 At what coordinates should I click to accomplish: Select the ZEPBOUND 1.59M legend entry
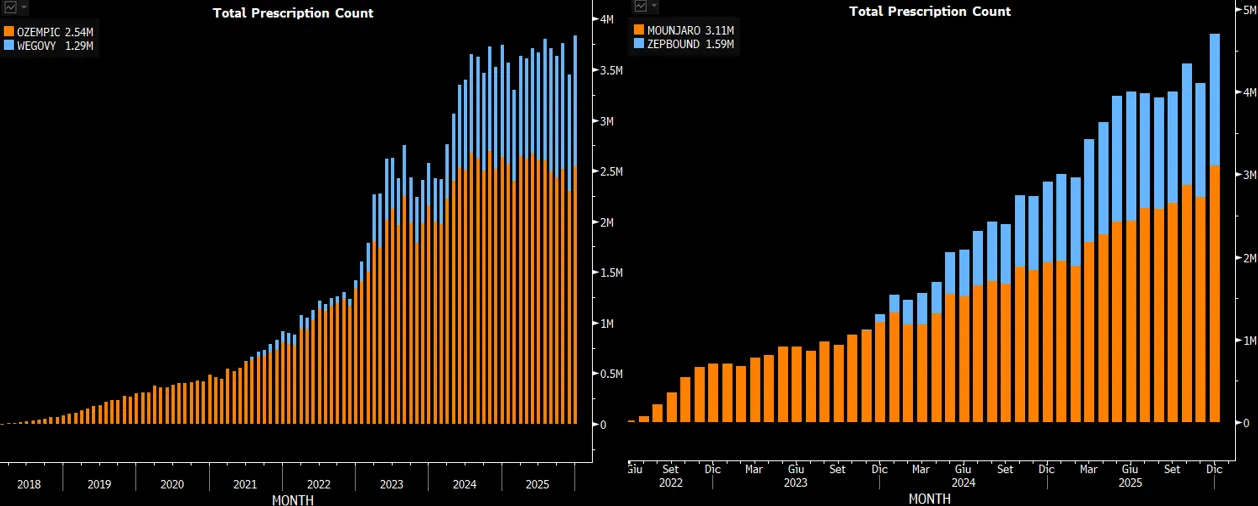pos(684,44)
